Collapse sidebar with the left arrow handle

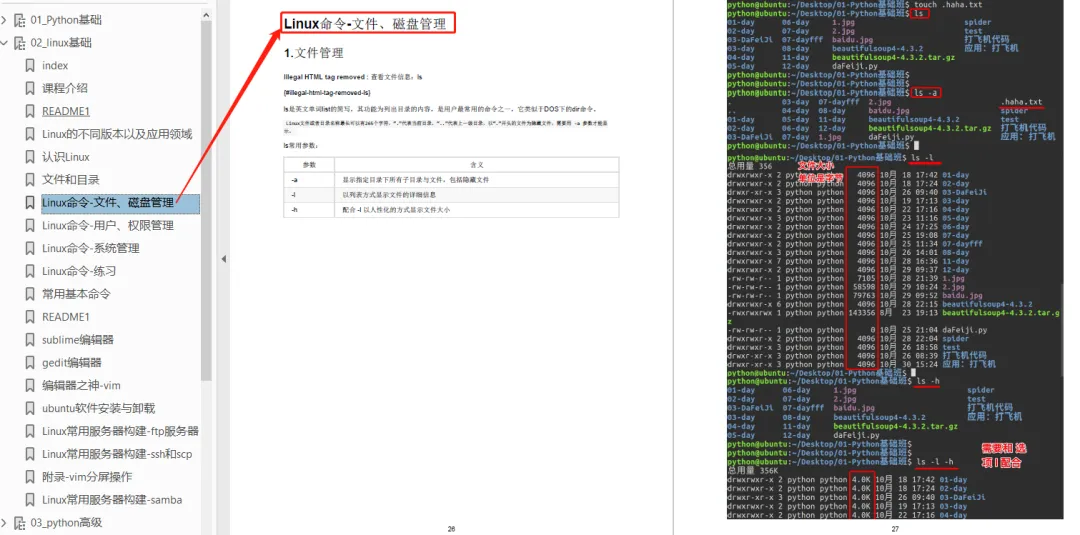tap(223, 259)
